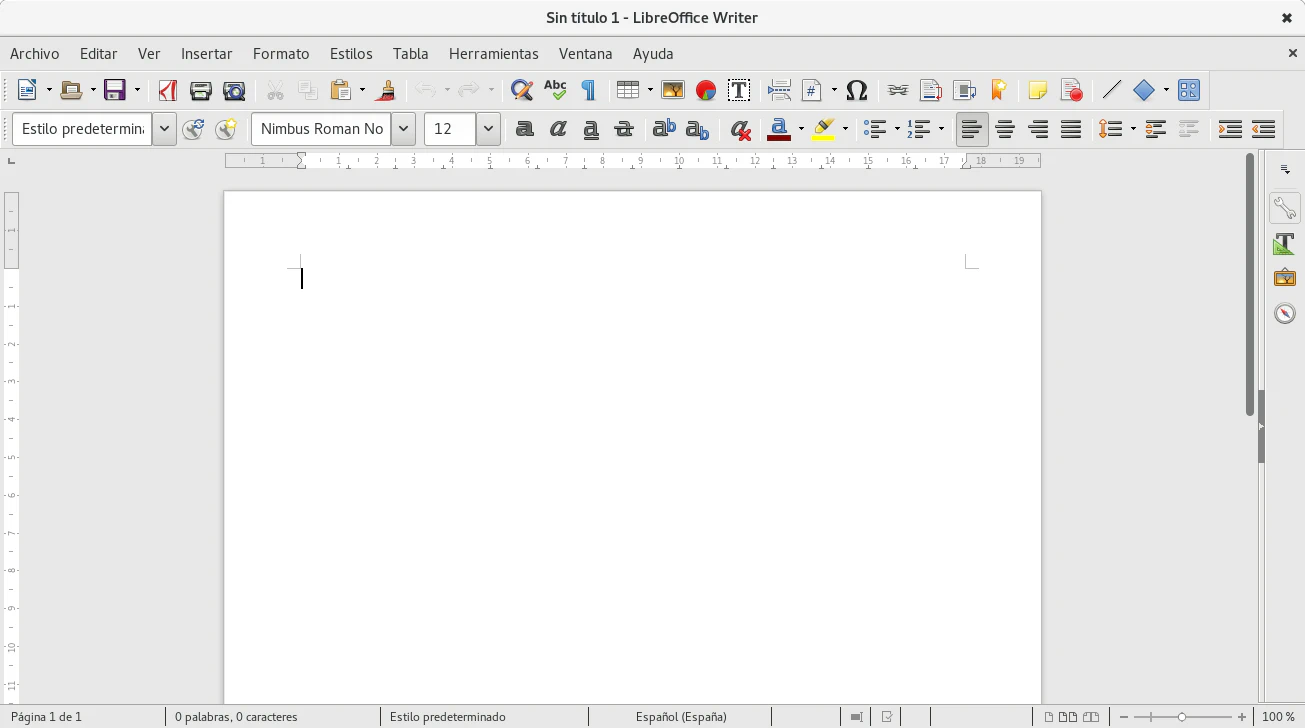The height and width of the screenshot is (728, 1305).
Task: Expand the paragraph style dropdown list
Action: pos(164,129)
